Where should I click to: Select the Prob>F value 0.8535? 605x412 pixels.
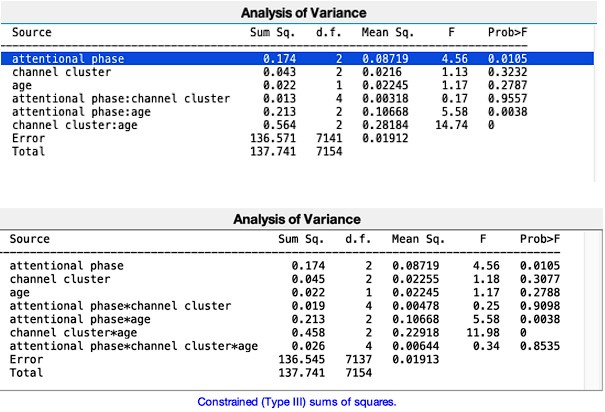[x=538, y=345]
